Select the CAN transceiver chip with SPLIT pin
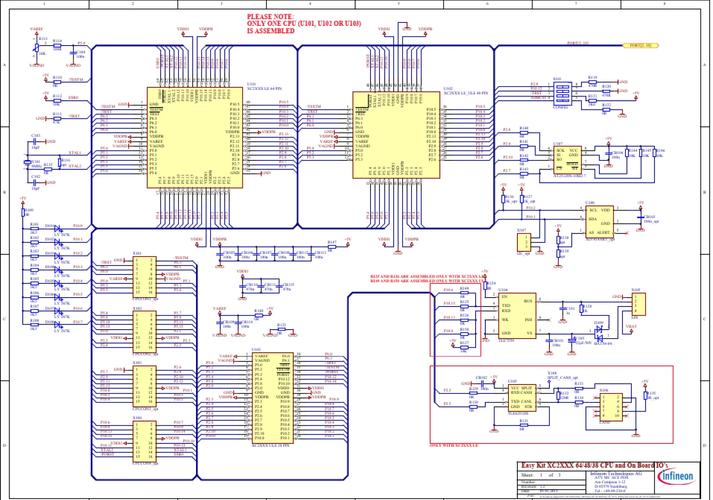 pyautogui.click(x=520, y=398)
